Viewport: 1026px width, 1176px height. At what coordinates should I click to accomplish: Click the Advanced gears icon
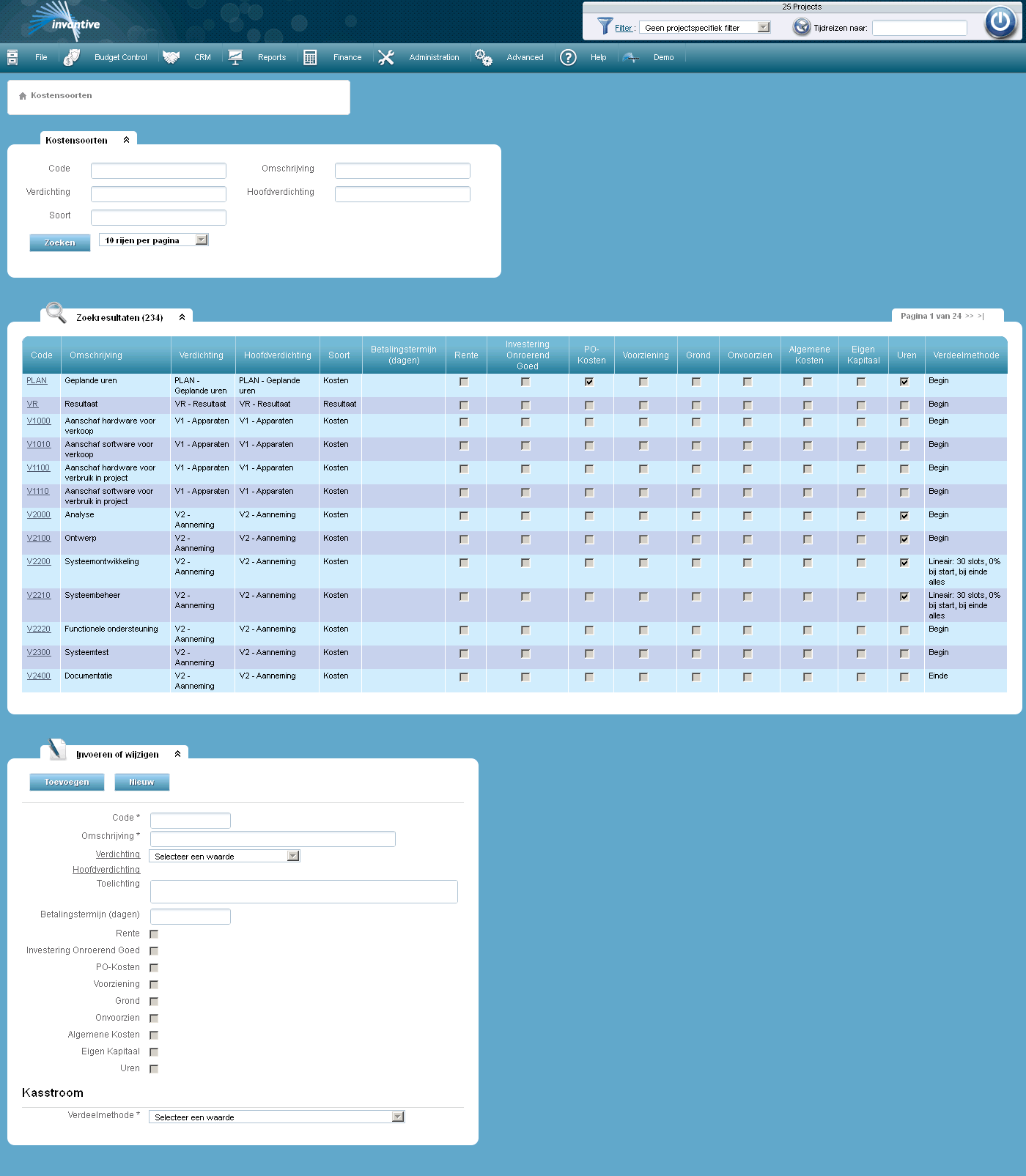tap(484, 57)
